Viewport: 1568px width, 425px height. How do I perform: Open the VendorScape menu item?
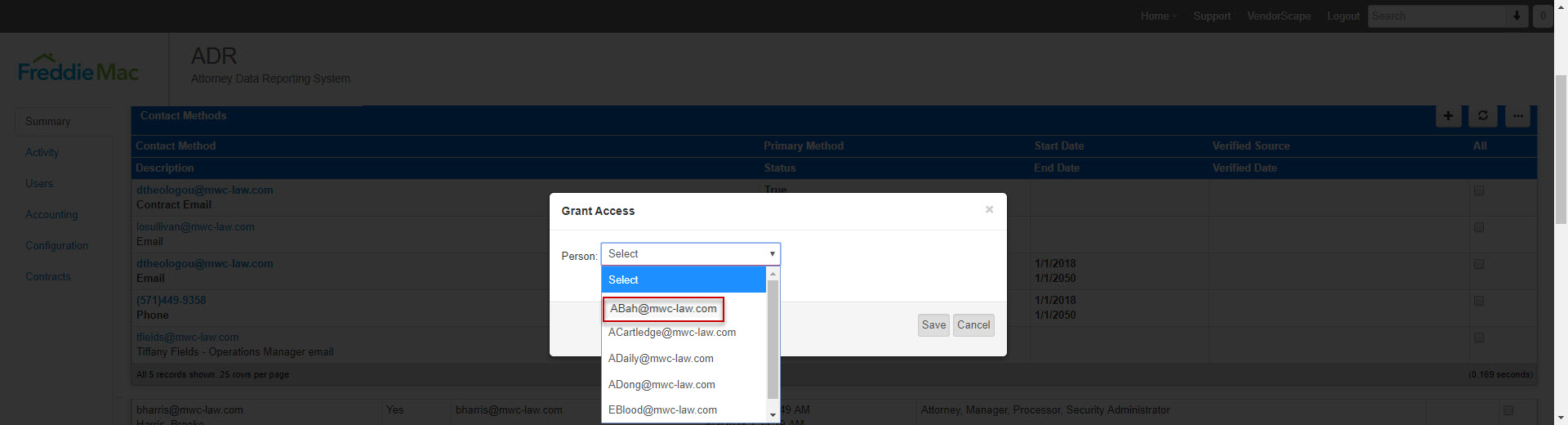click(x=1279, y=16)
